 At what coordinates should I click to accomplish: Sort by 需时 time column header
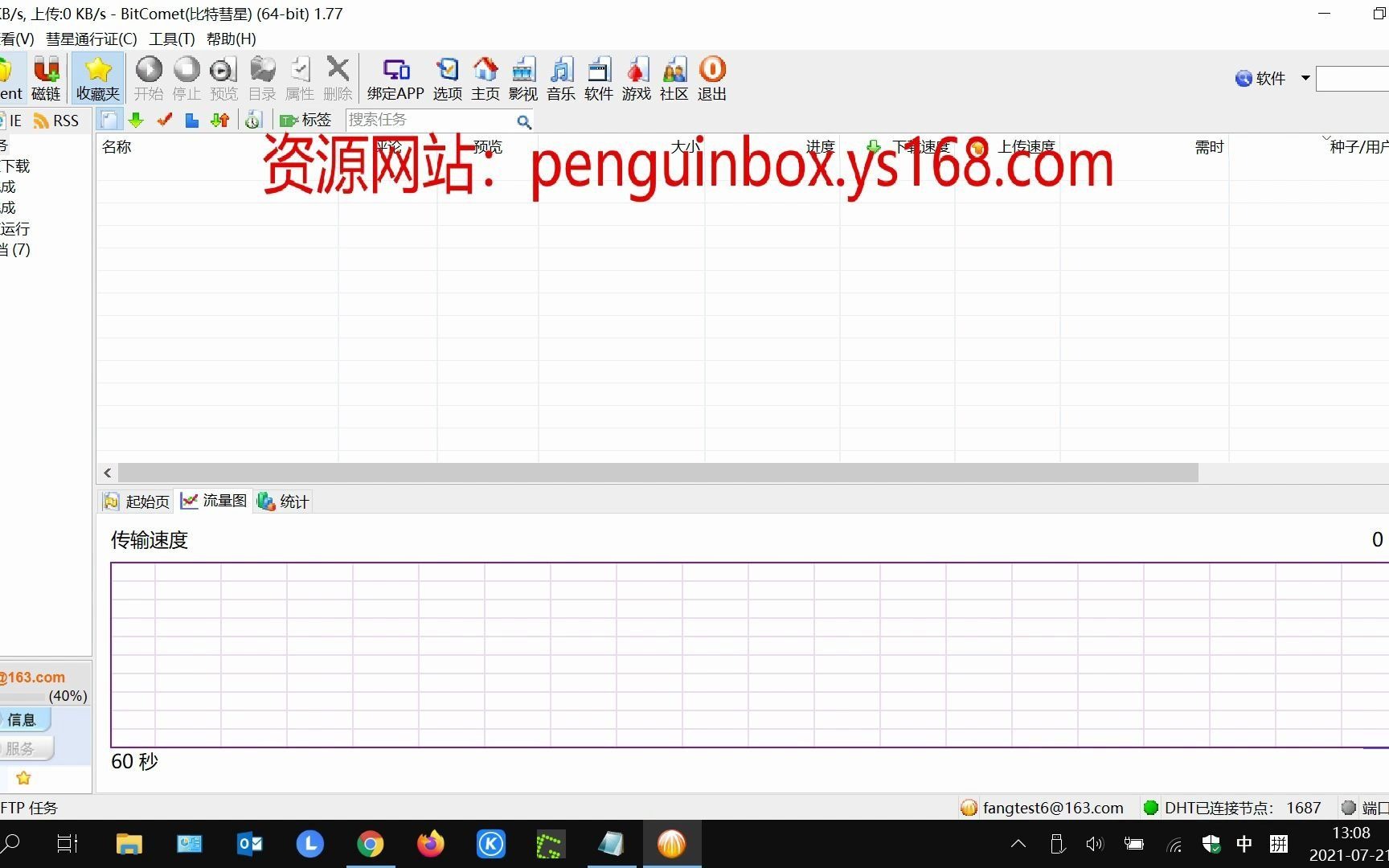1209,146
